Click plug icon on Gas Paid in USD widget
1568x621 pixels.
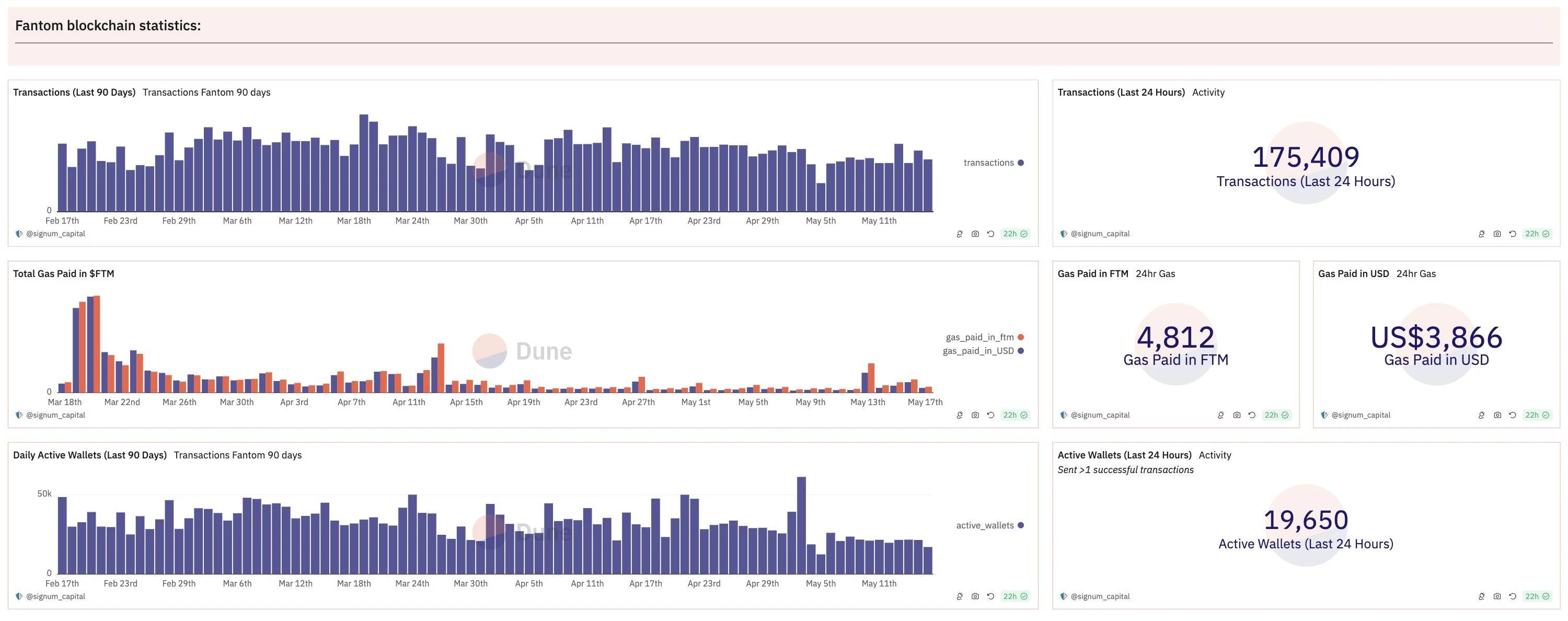[1482, 415]
